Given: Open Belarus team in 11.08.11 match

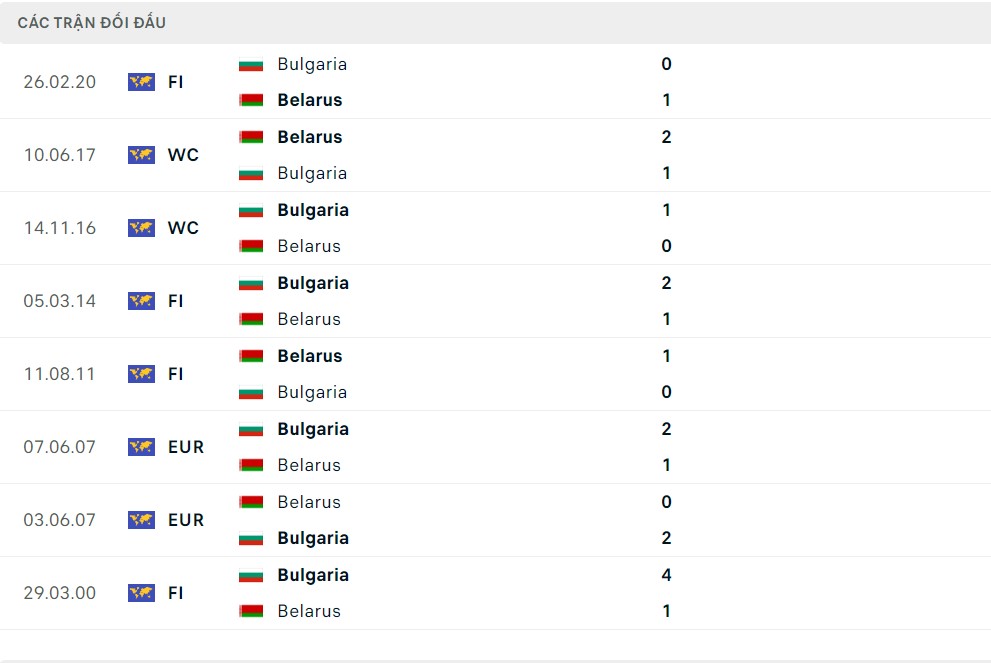Looking at the screenshot, I should pos(310,356).
